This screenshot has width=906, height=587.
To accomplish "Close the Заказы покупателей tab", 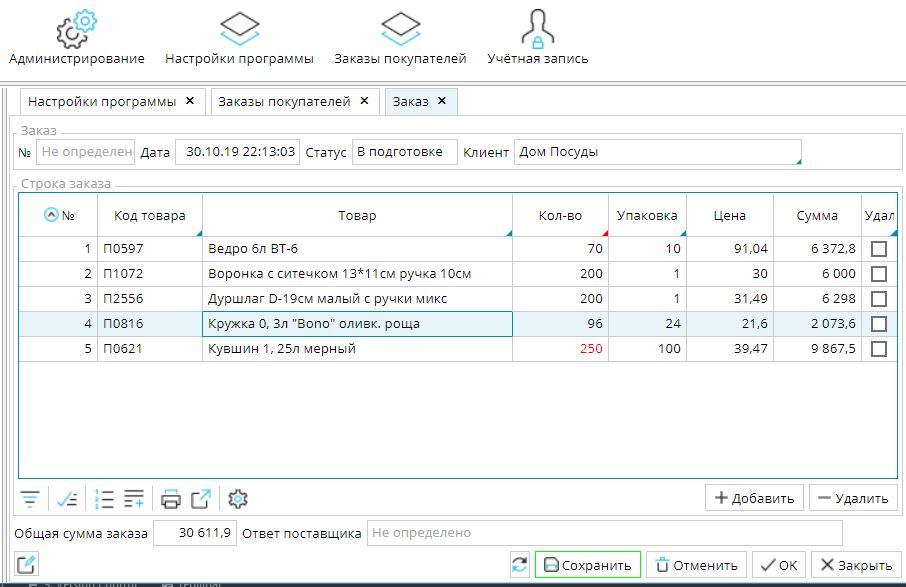I will coord(365,101).
